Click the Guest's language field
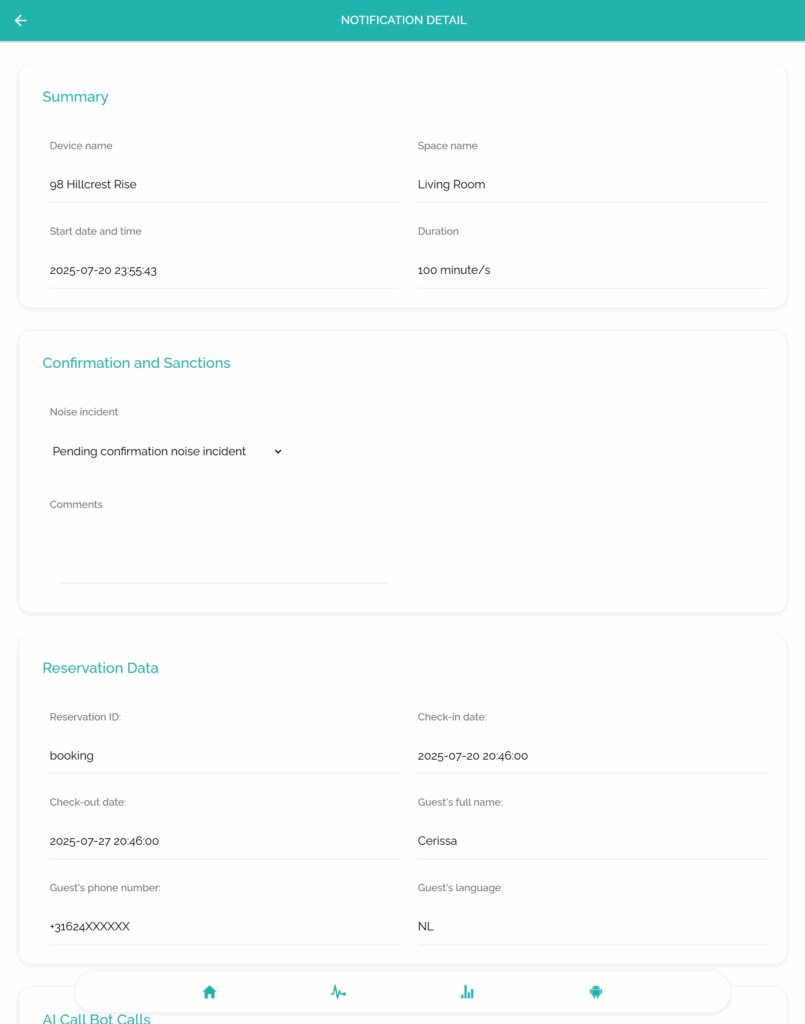Image resolution: width=805 pixels, height=1024 pixels. coord(592,927)
